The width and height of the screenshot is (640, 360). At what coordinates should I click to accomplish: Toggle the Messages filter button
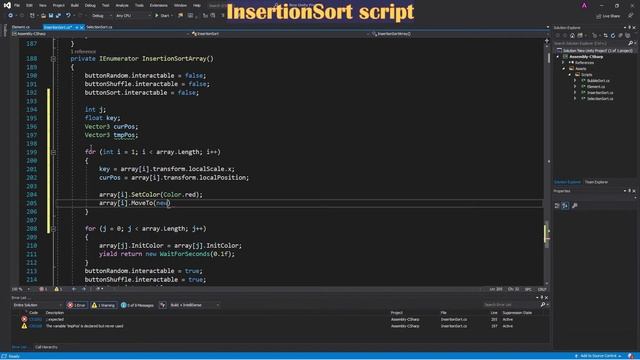[x=138, y=305]
